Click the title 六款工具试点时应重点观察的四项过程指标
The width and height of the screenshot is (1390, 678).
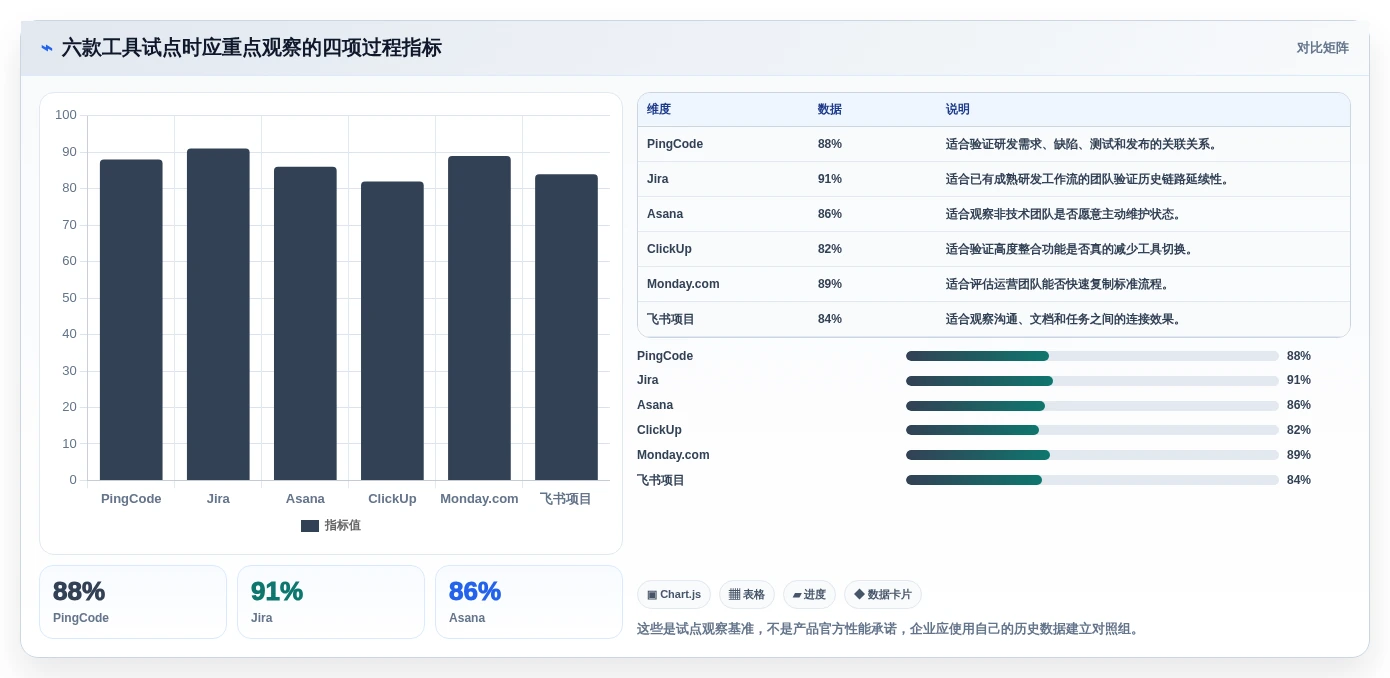click(251, 48)
